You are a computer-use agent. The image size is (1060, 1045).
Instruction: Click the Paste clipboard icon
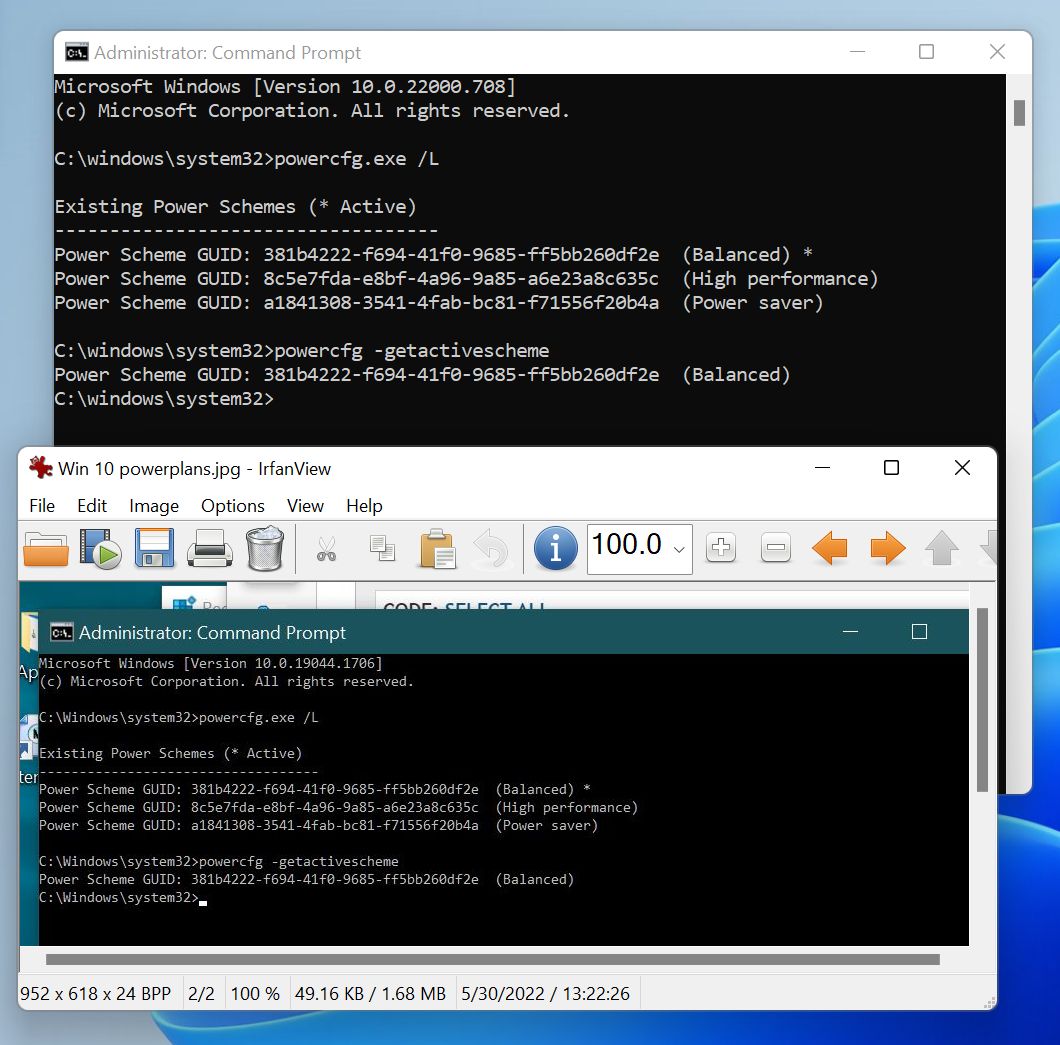[x=437, y=548]
